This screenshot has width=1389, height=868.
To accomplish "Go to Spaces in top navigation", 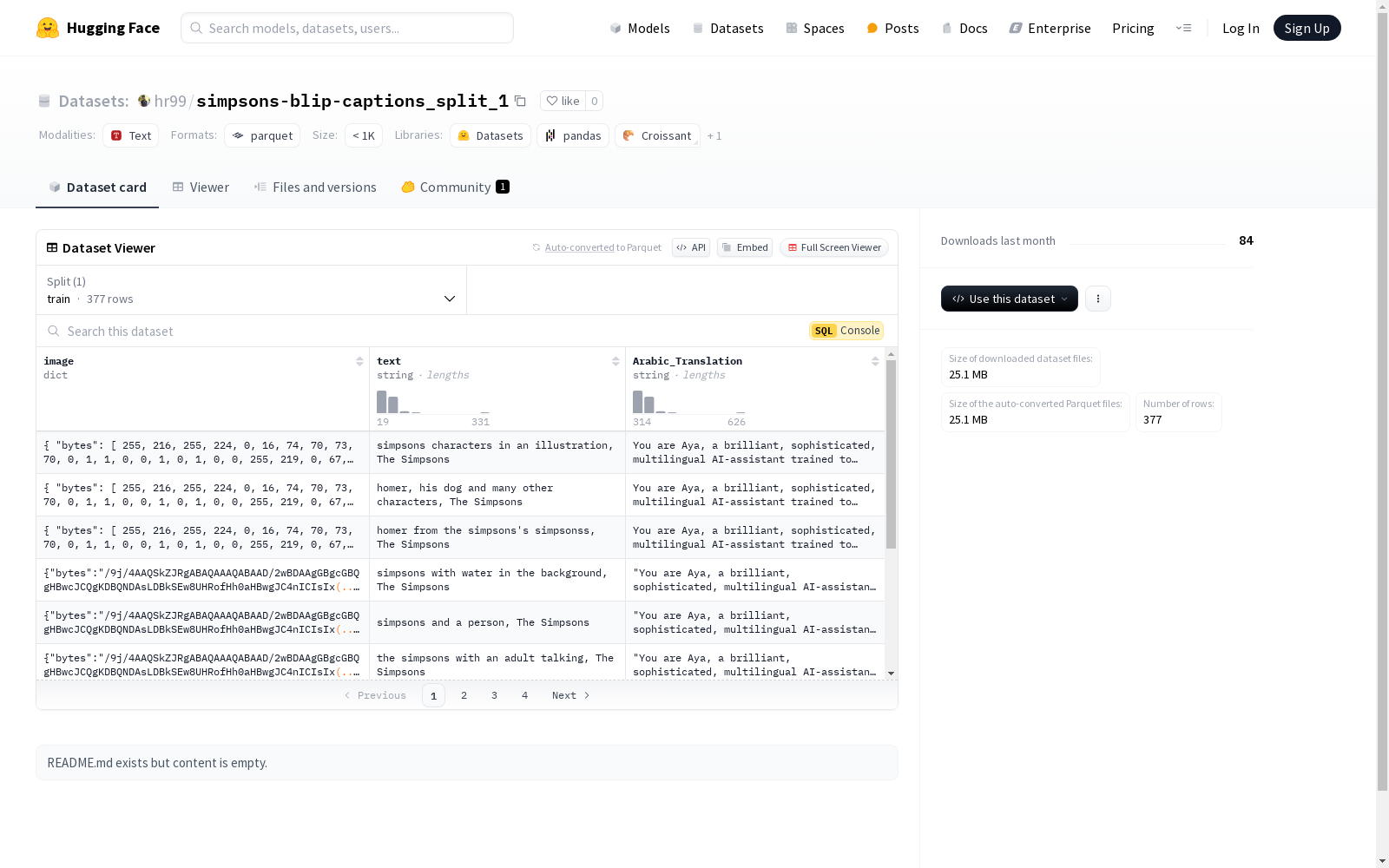I will coord(814,28).
